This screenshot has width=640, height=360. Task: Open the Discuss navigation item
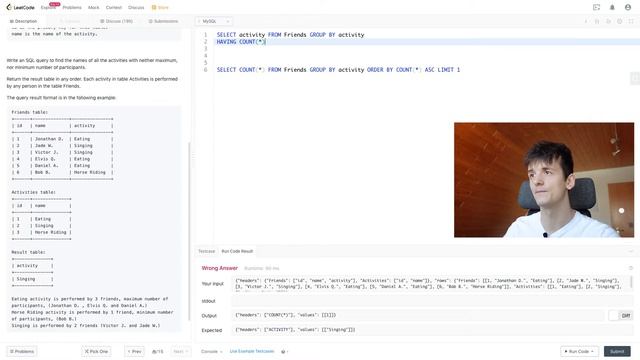point(136,7)
